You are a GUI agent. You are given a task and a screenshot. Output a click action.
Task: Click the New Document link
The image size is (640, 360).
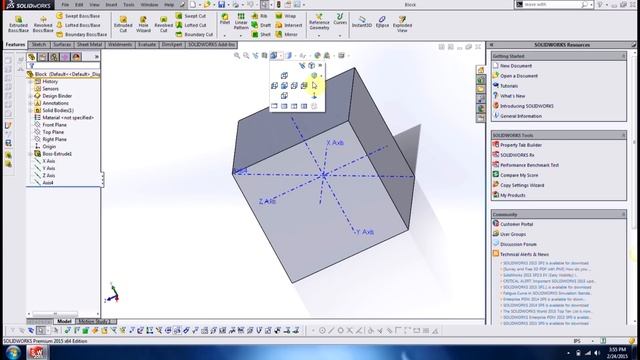pos(516,66)
